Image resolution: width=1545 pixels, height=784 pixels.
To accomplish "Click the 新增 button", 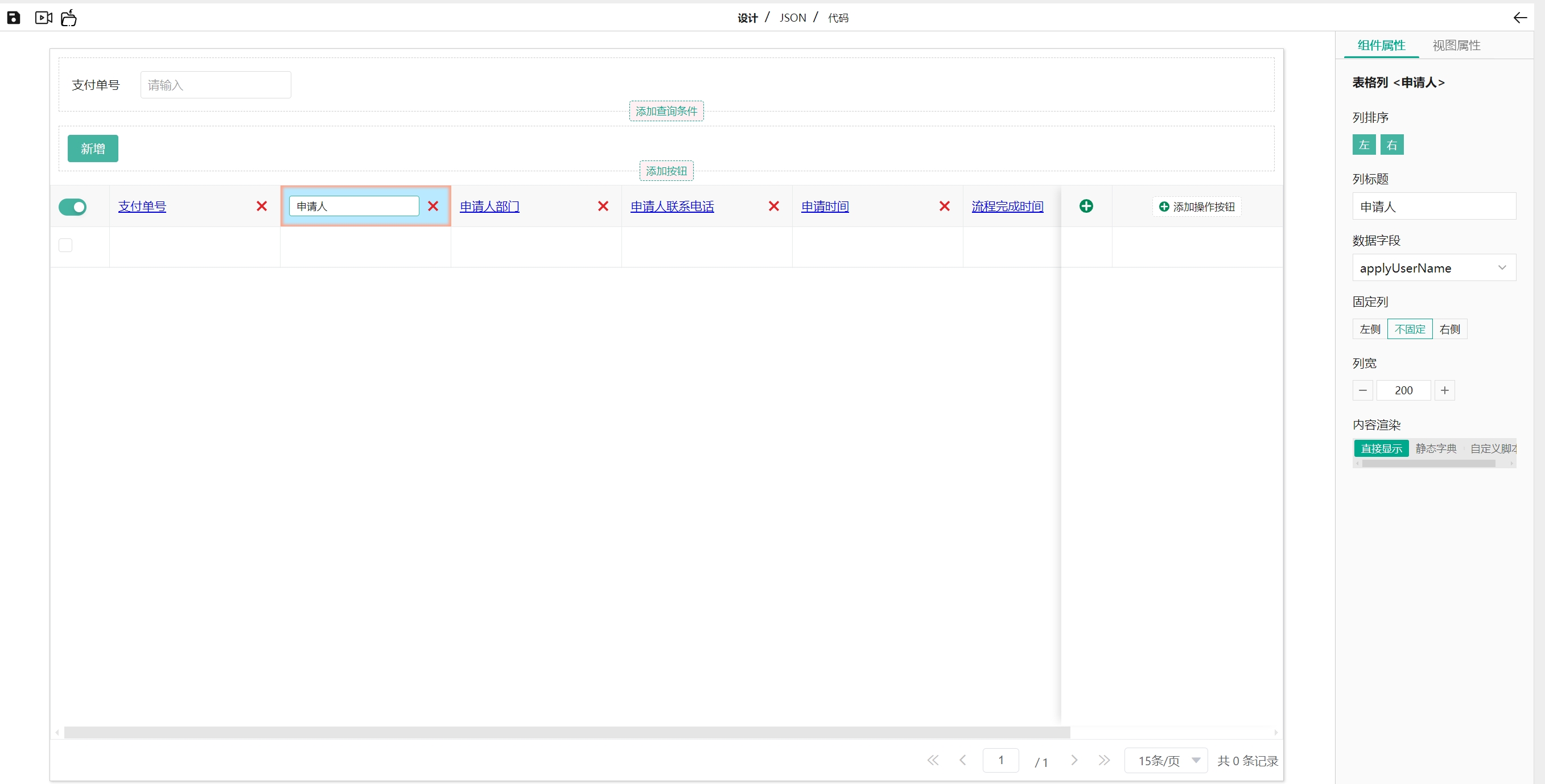I will tap(93, 148).
